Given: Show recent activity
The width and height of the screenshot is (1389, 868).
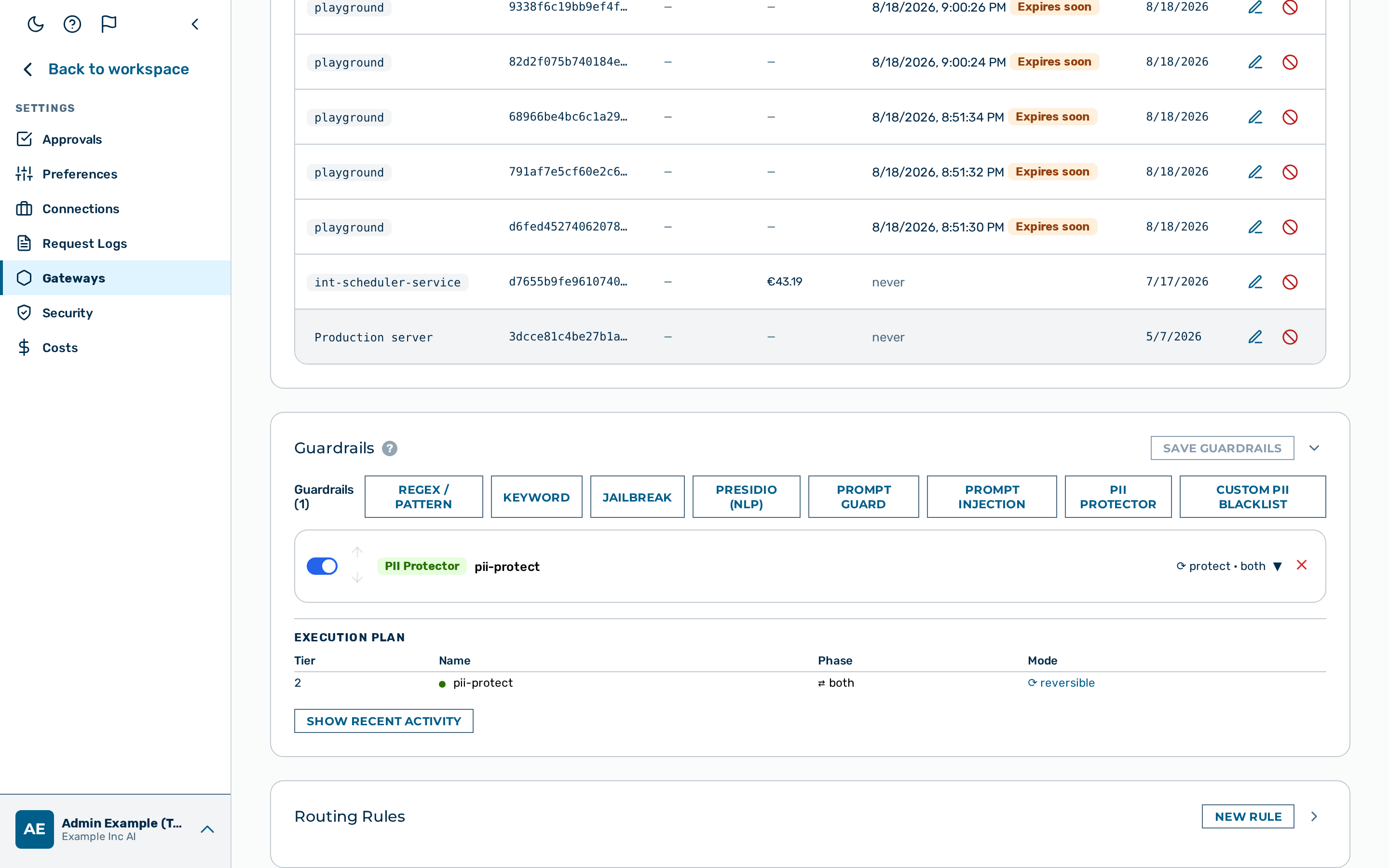Looking at the screenshot, I should pyautogui.click(x=383, y=721).
